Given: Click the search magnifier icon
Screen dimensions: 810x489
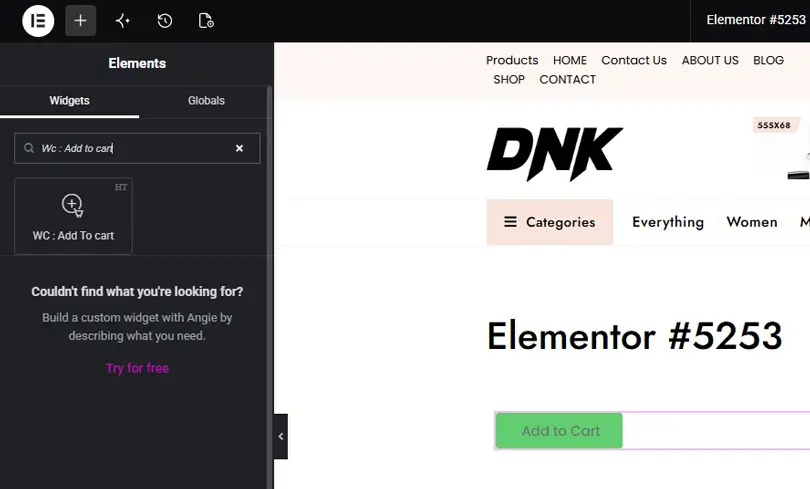Looking at the screenshot, I should click(29, 148).
